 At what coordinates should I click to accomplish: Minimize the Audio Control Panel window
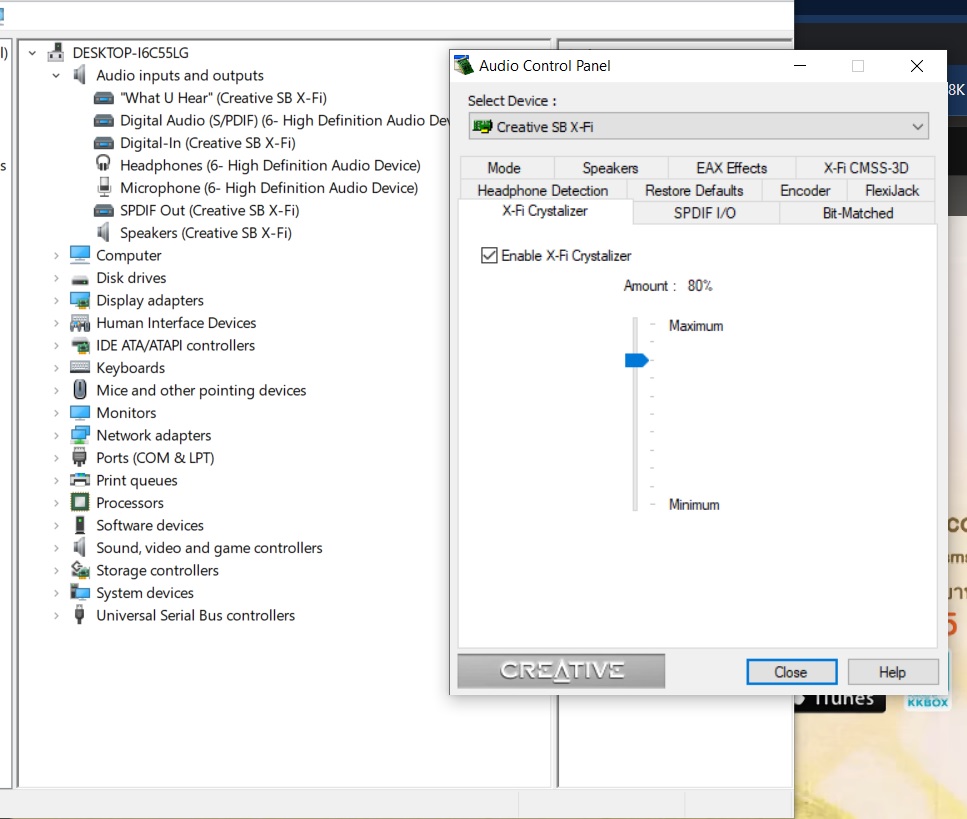tap(800, 65)
